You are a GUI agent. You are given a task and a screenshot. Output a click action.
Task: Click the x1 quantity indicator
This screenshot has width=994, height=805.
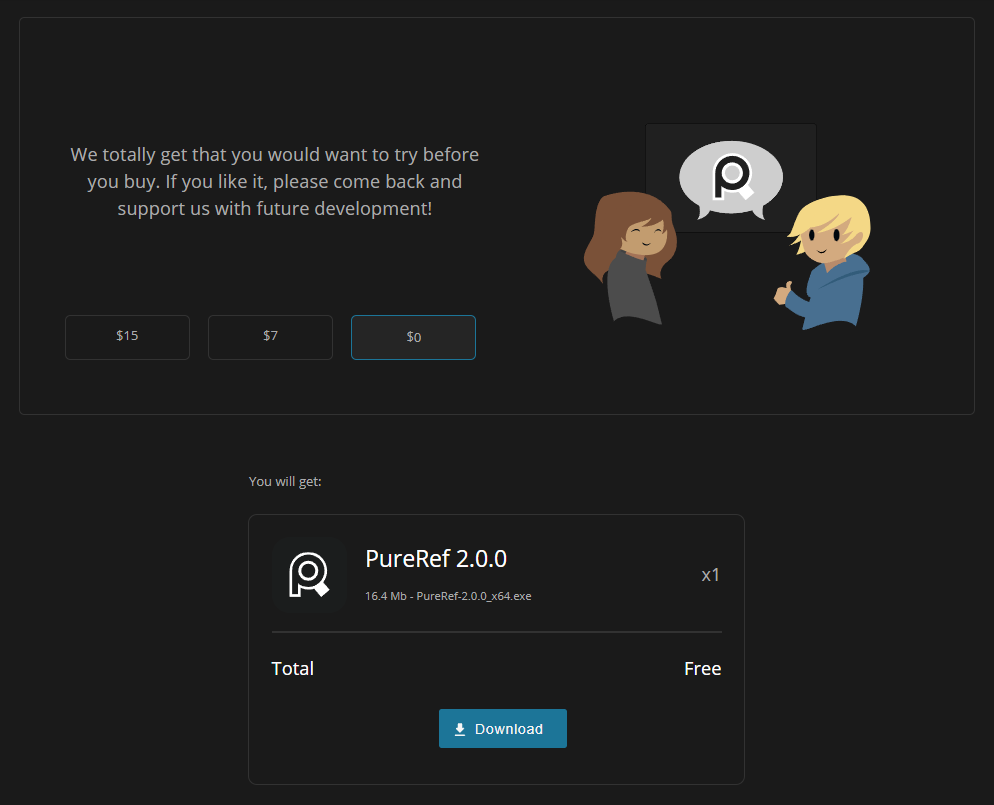tap(710, 575)
